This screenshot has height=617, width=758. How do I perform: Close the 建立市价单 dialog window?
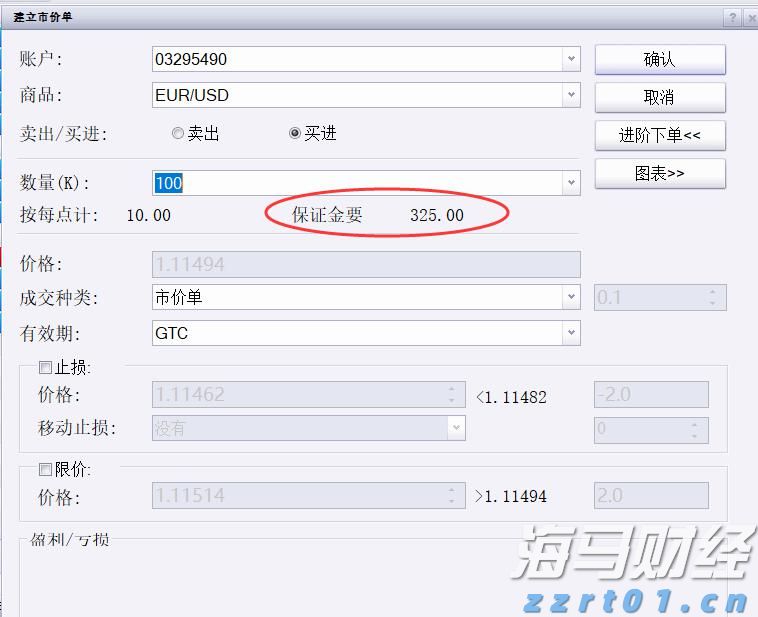click(752, 17)
